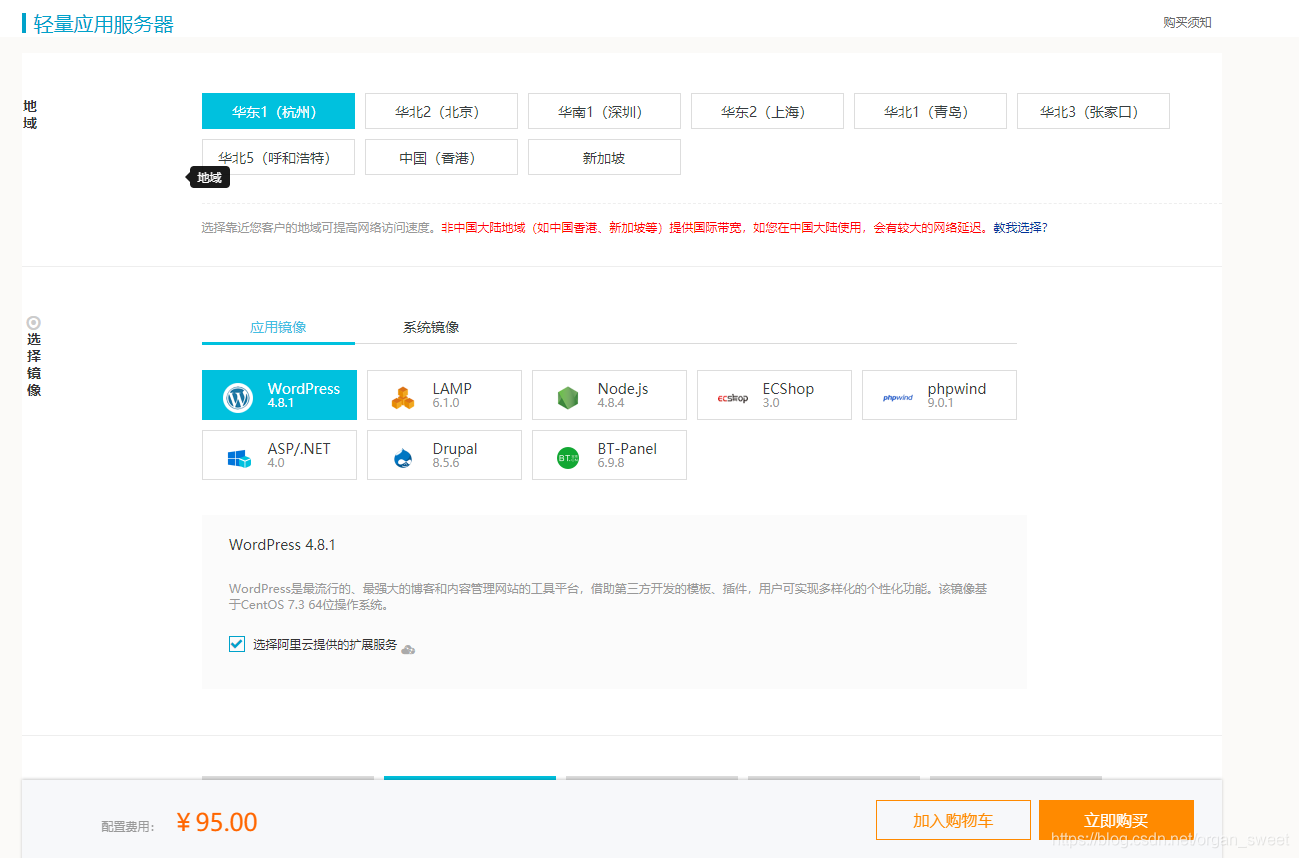Switch to the 应用镜像 tab
Viewport: 1299px width, 858px height.
278,325
